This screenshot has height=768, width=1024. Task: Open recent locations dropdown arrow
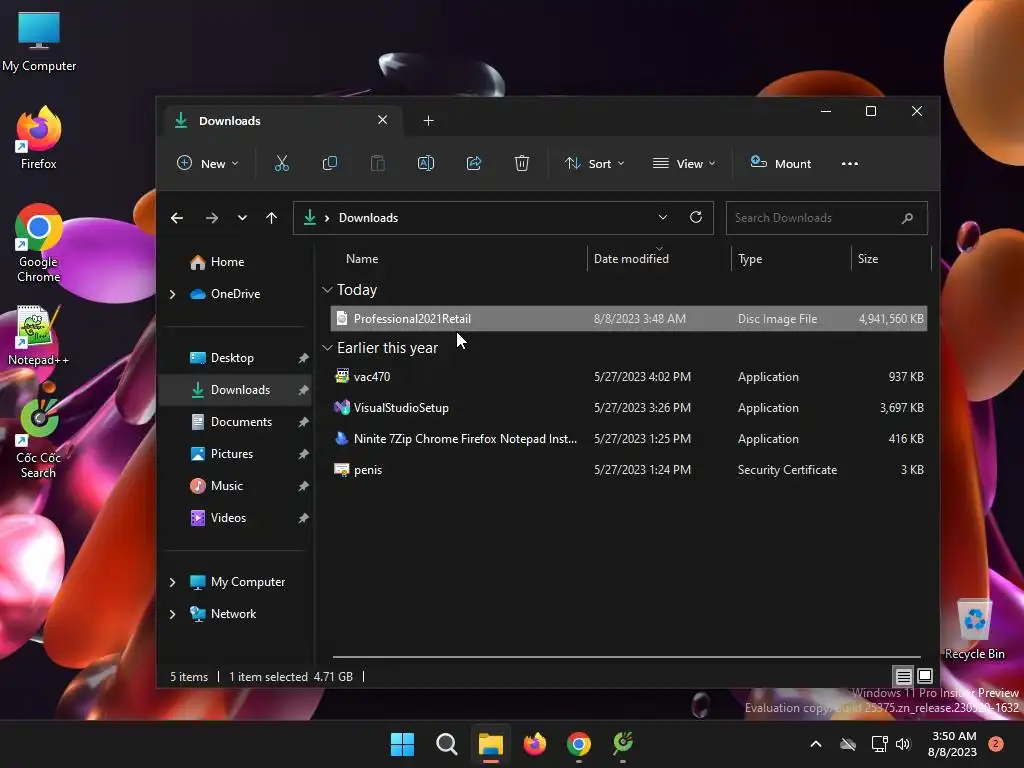tap(242, 218)
